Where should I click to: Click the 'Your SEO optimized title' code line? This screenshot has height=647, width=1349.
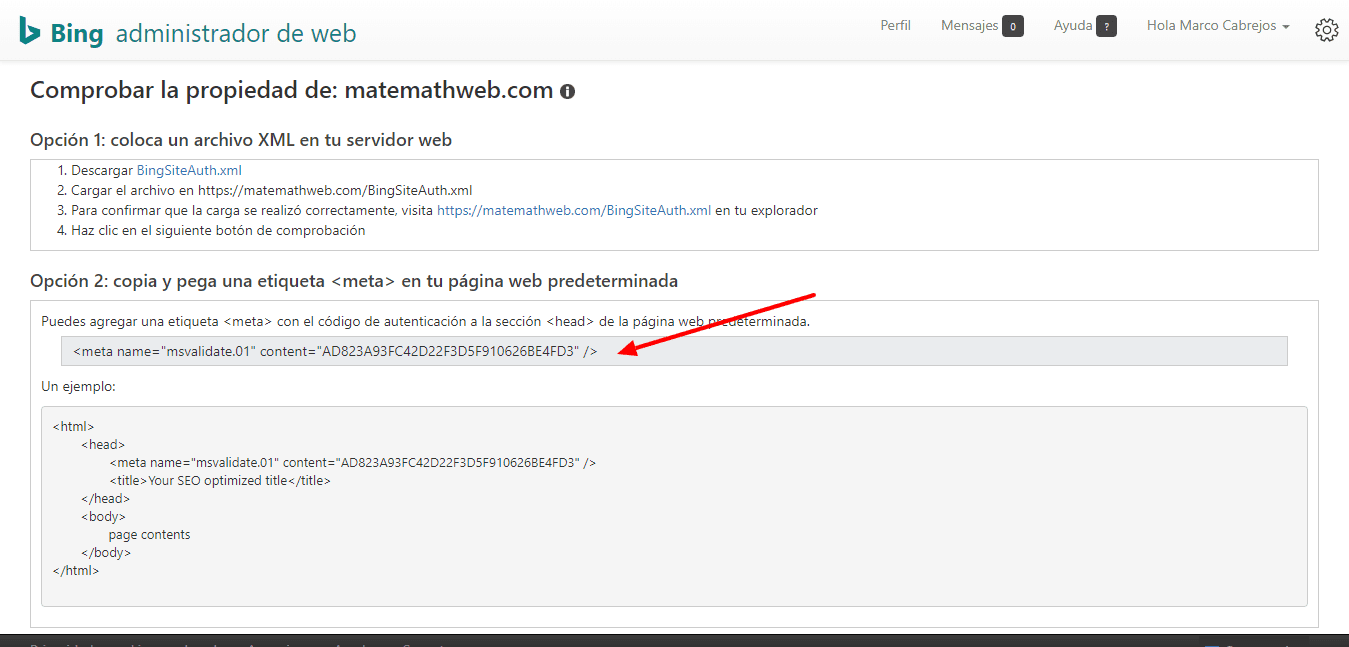point(220,481)
